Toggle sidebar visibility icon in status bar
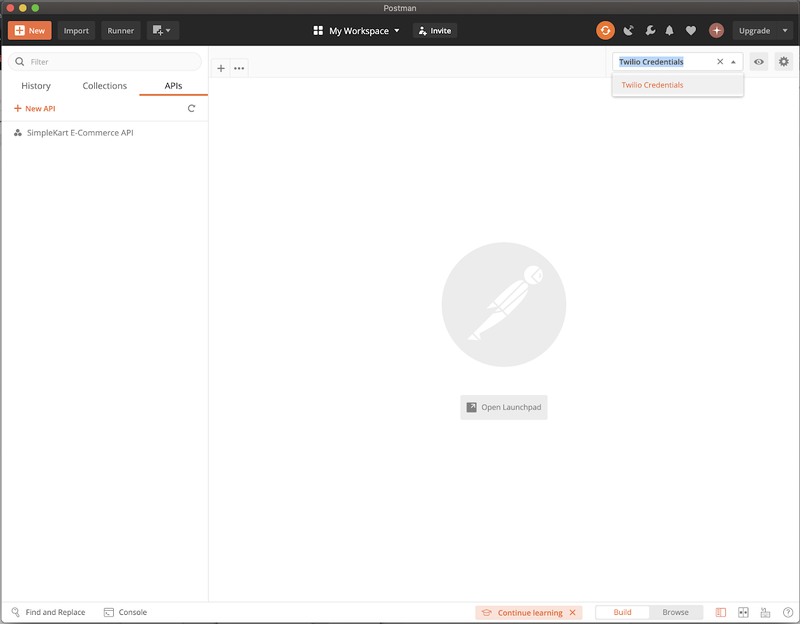 721,612
